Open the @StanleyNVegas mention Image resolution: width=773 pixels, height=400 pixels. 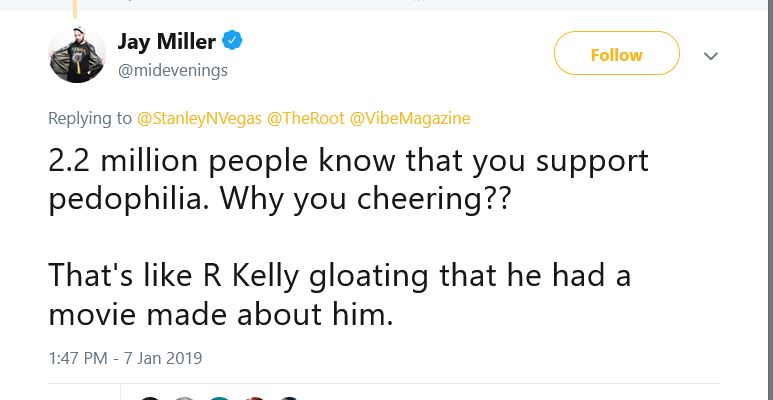coord(198,118)
